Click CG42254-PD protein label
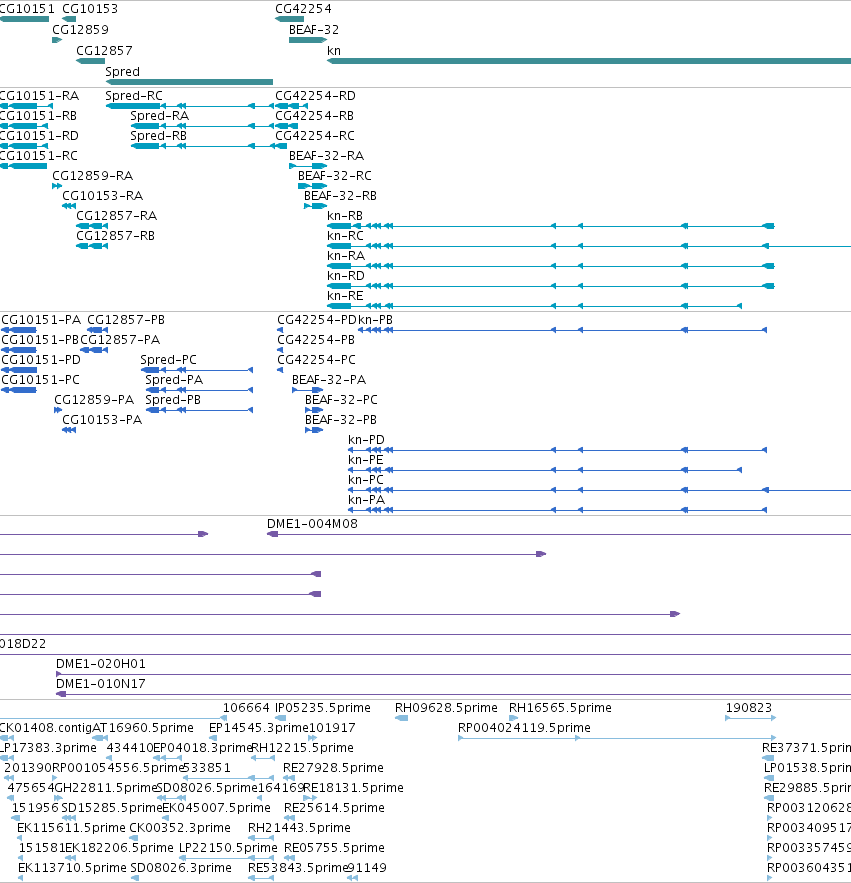Image resolution: width=851 pixels, height=883 pixels. pos(317,320)
